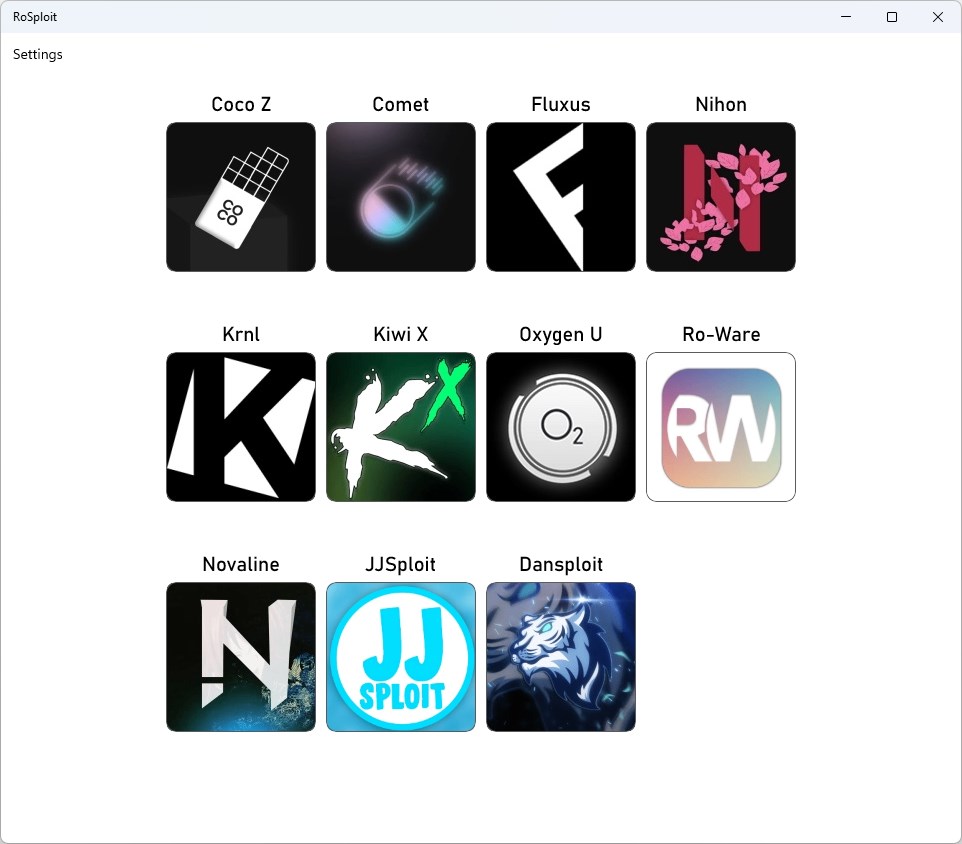Click the Fluxus title label
Screen dimensions: 962x844
click(x=561, y=104)
